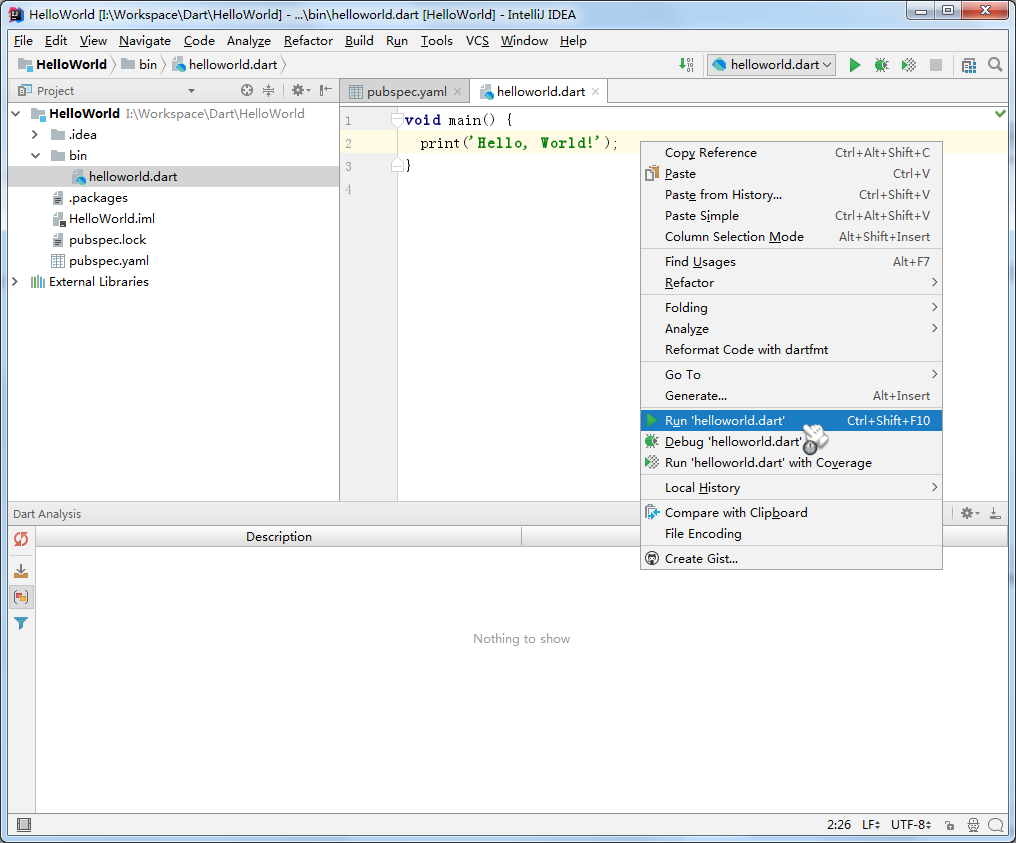The width and height of the screenshot is (1016, 843).
Task: Click the green Run button in toolbar
Action: point(855,65)
